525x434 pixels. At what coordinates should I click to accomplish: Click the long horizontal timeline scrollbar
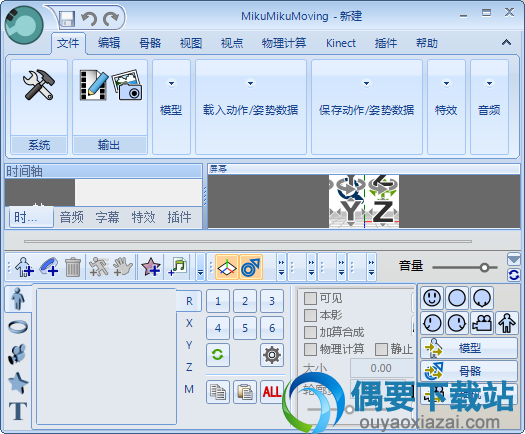coord(248,241)
